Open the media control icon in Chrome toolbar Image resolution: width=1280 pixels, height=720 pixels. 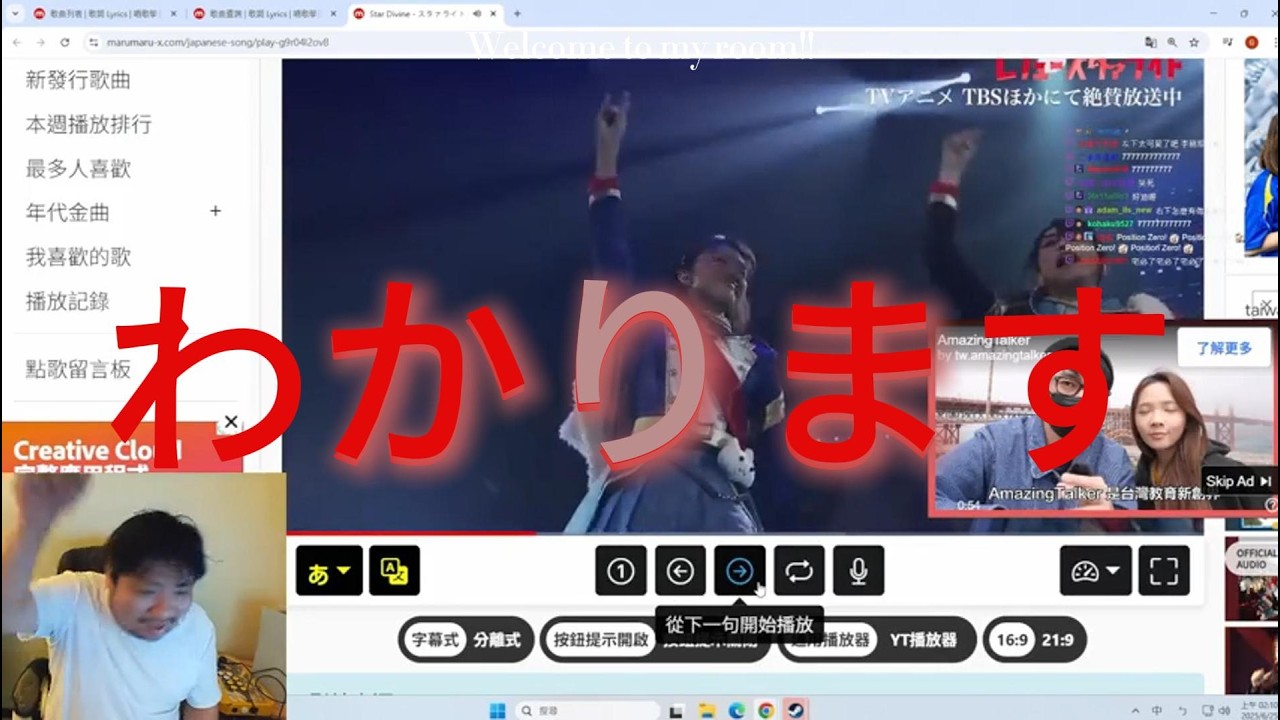[1227, 42]
